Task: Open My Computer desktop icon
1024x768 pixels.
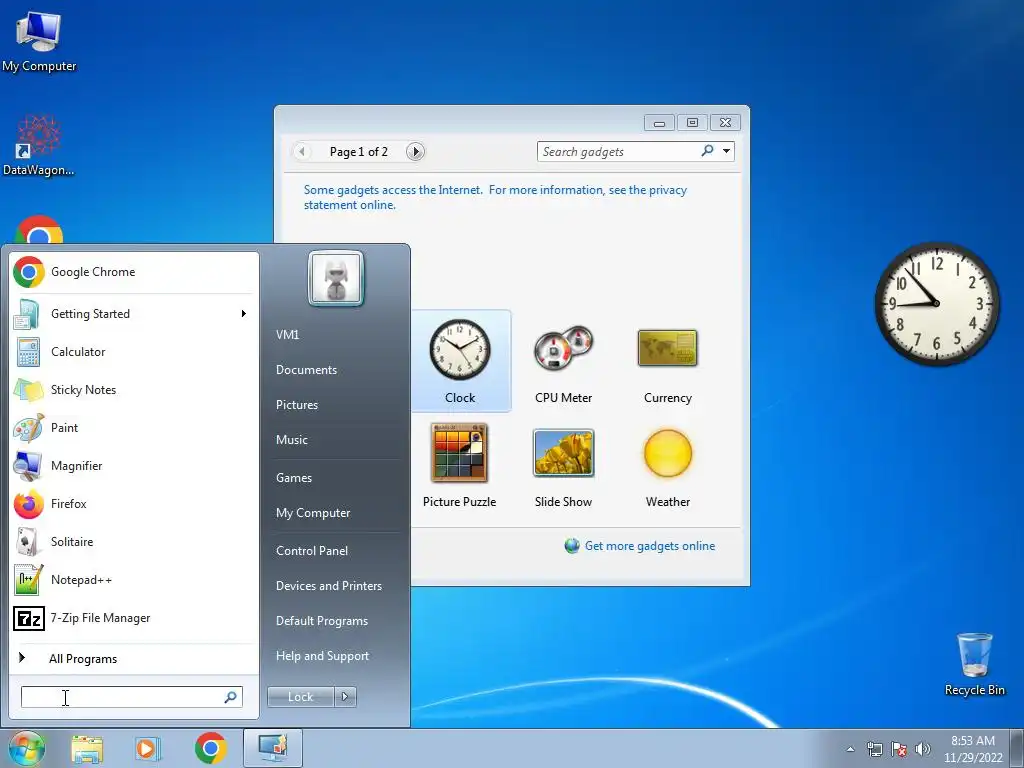Action: click(x=39, y=40)
